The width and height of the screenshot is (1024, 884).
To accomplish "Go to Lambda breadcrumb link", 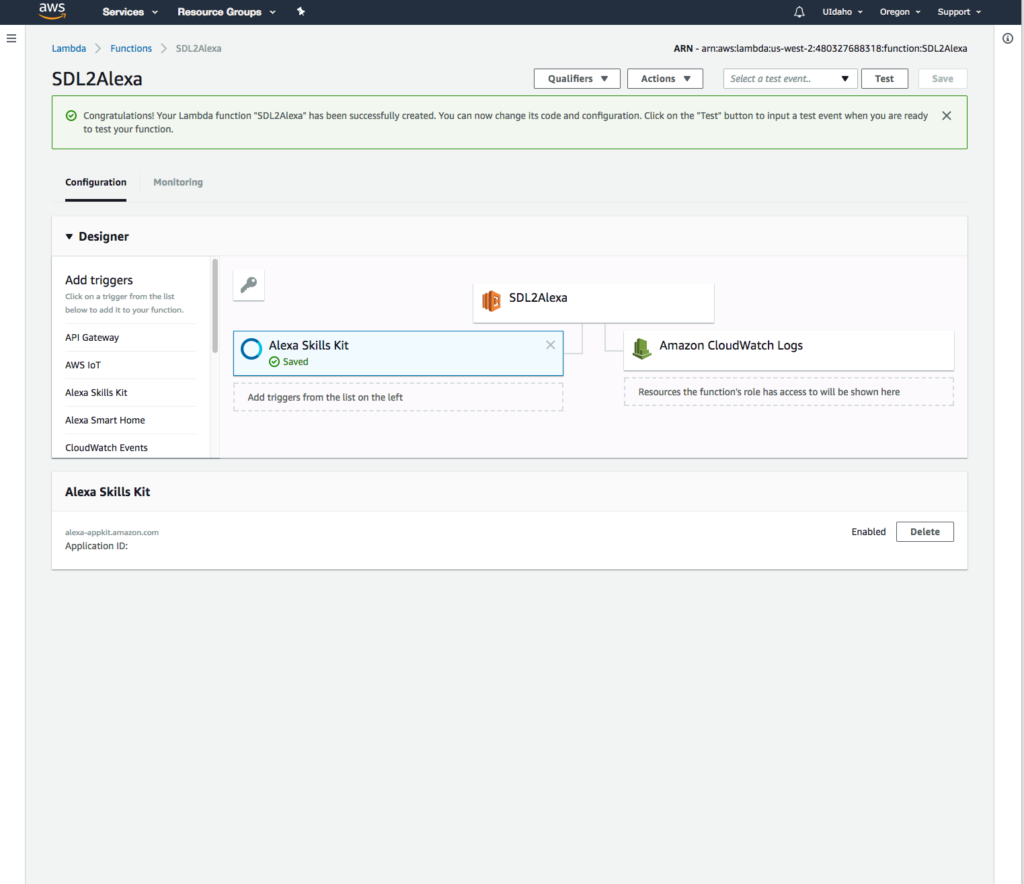I will pos(69,48).
